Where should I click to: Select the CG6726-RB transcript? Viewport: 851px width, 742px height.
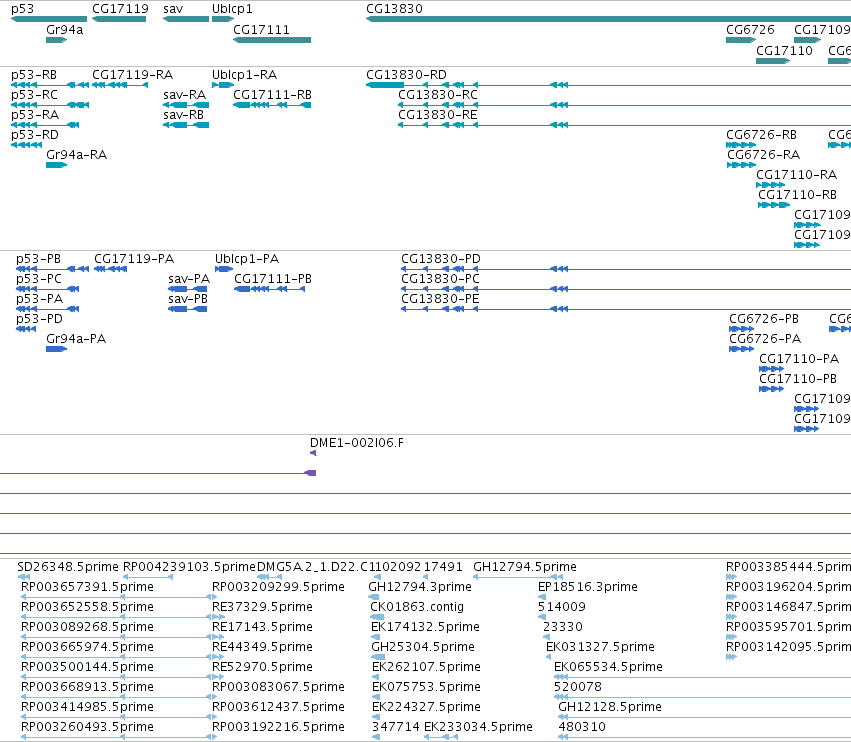tap(741, 145)
